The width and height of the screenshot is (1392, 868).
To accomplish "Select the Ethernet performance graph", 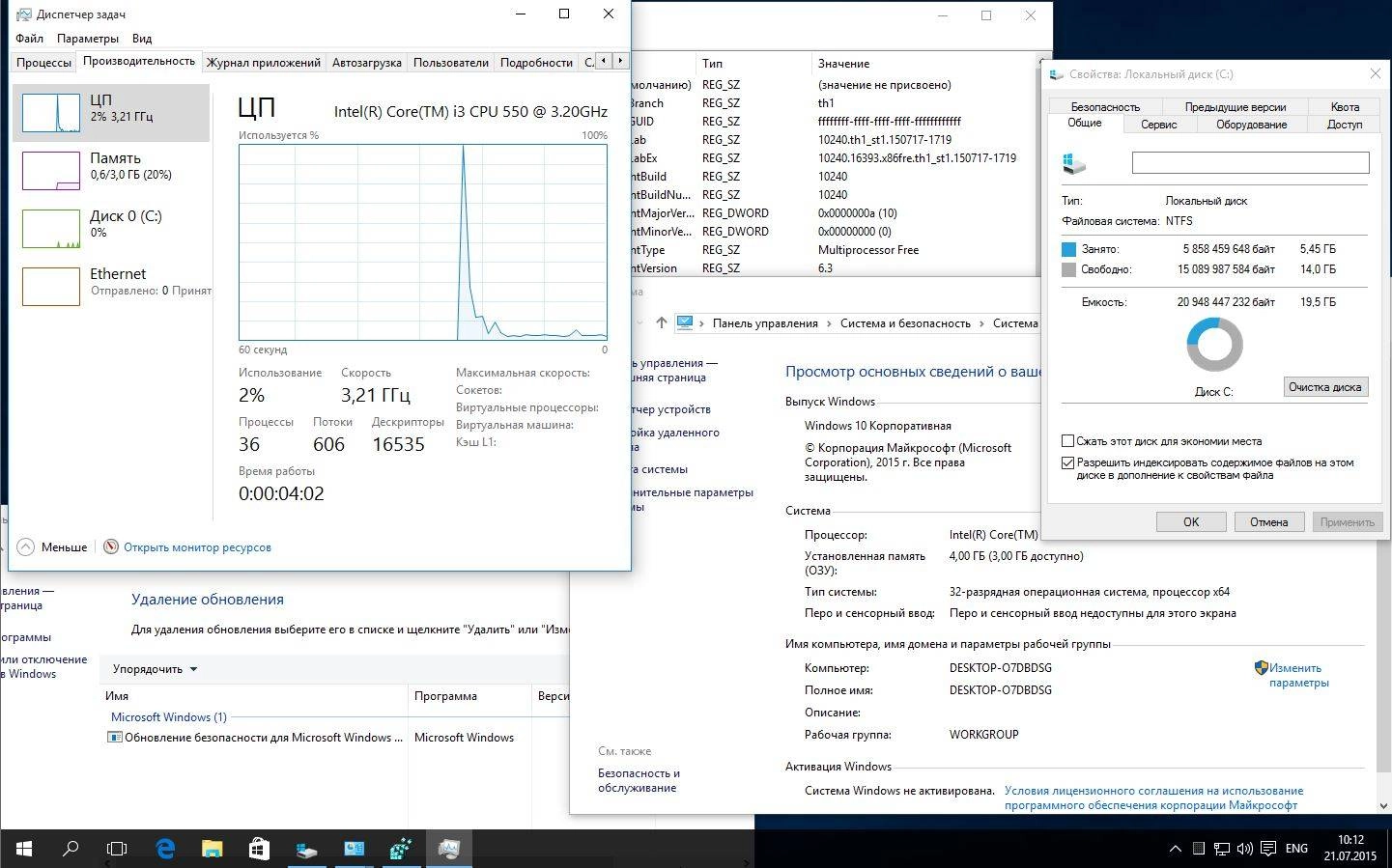I will click(111, 287).
